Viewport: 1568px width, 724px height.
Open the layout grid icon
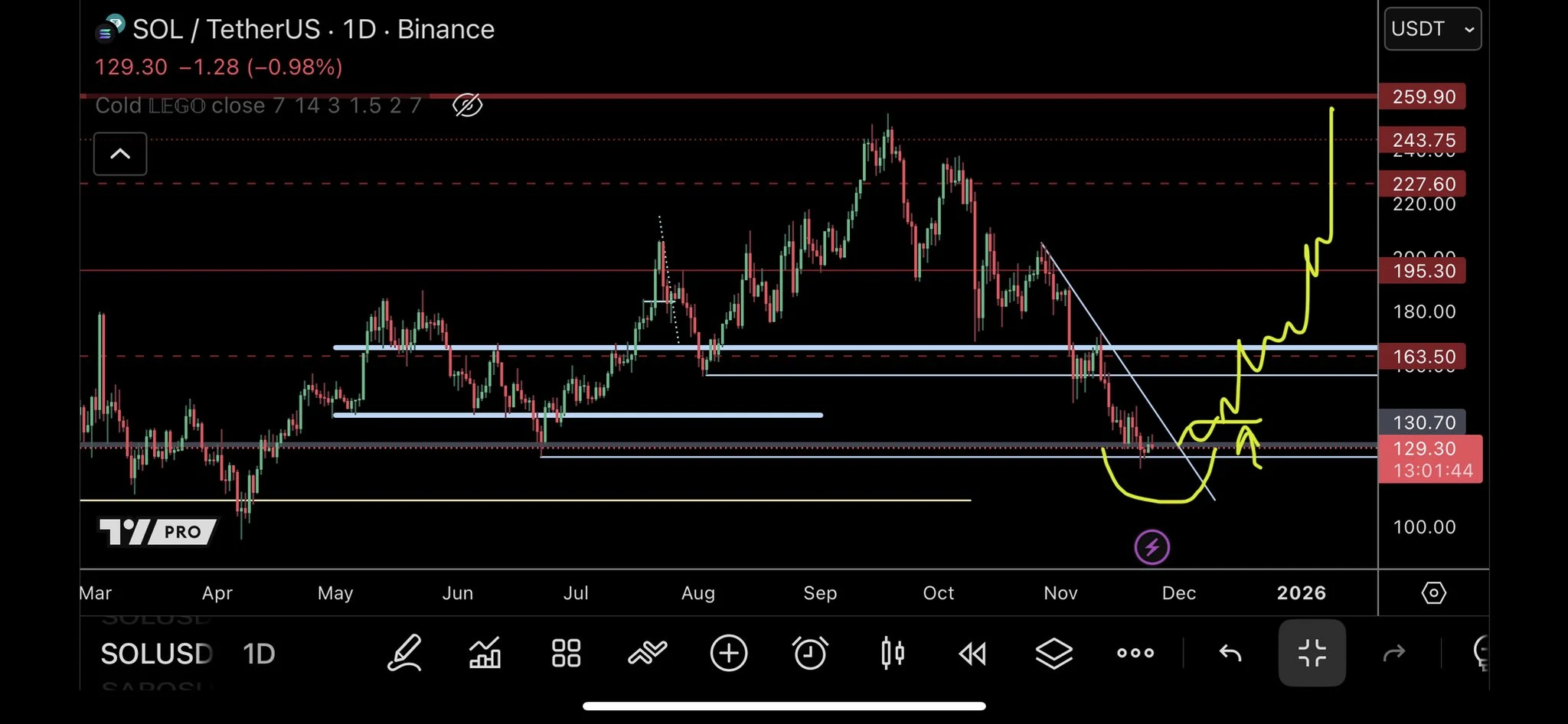pos(567,654)
